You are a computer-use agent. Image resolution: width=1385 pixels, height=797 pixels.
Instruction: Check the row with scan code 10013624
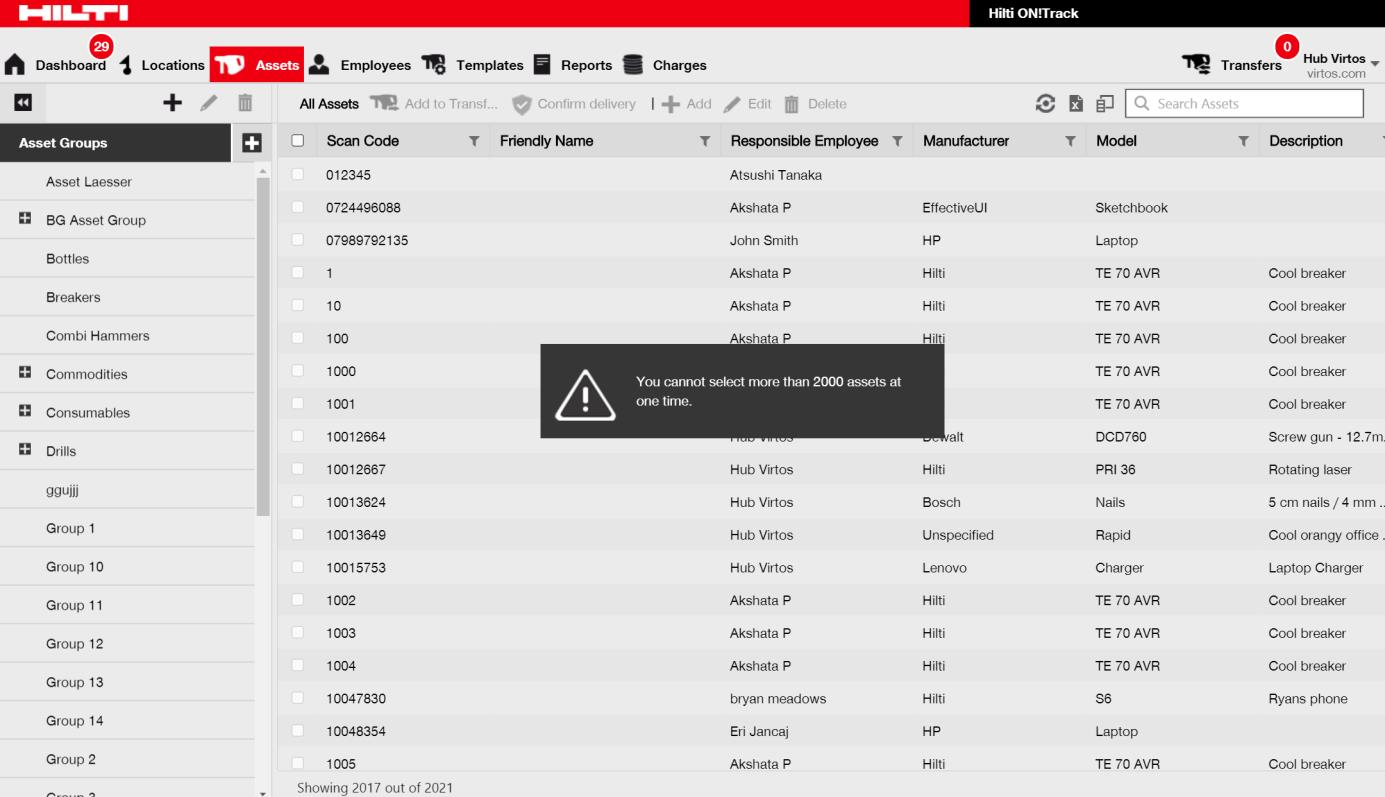(x=297, y=502)
